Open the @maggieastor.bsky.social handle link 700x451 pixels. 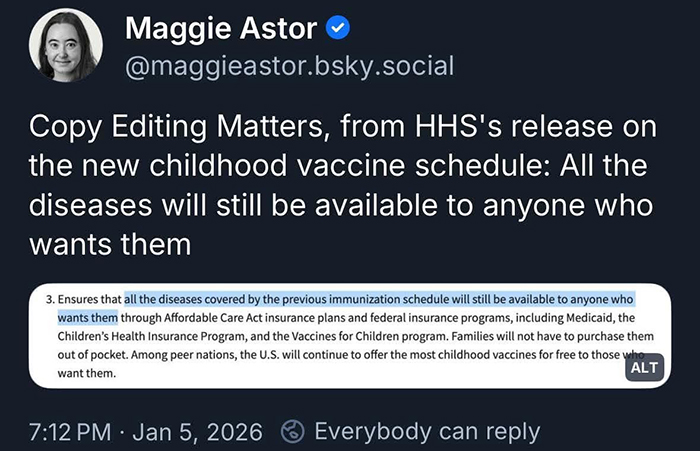pyautogui.click(x=289, y=66)
